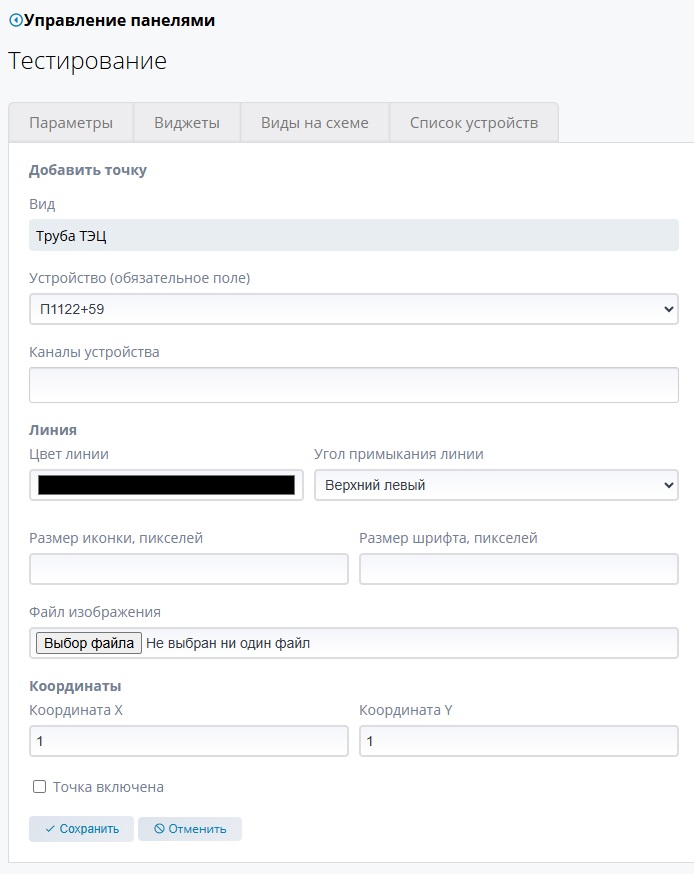
Task: Open the Виджеты tab
Action: pyautogui.click(x=187, y=123)
